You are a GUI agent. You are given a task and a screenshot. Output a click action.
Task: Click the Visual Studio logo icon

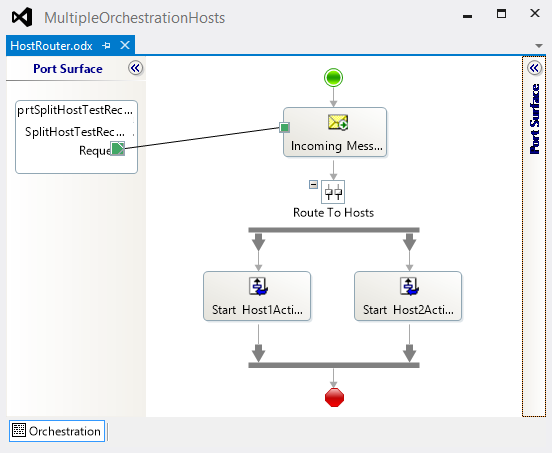(22, 17)
